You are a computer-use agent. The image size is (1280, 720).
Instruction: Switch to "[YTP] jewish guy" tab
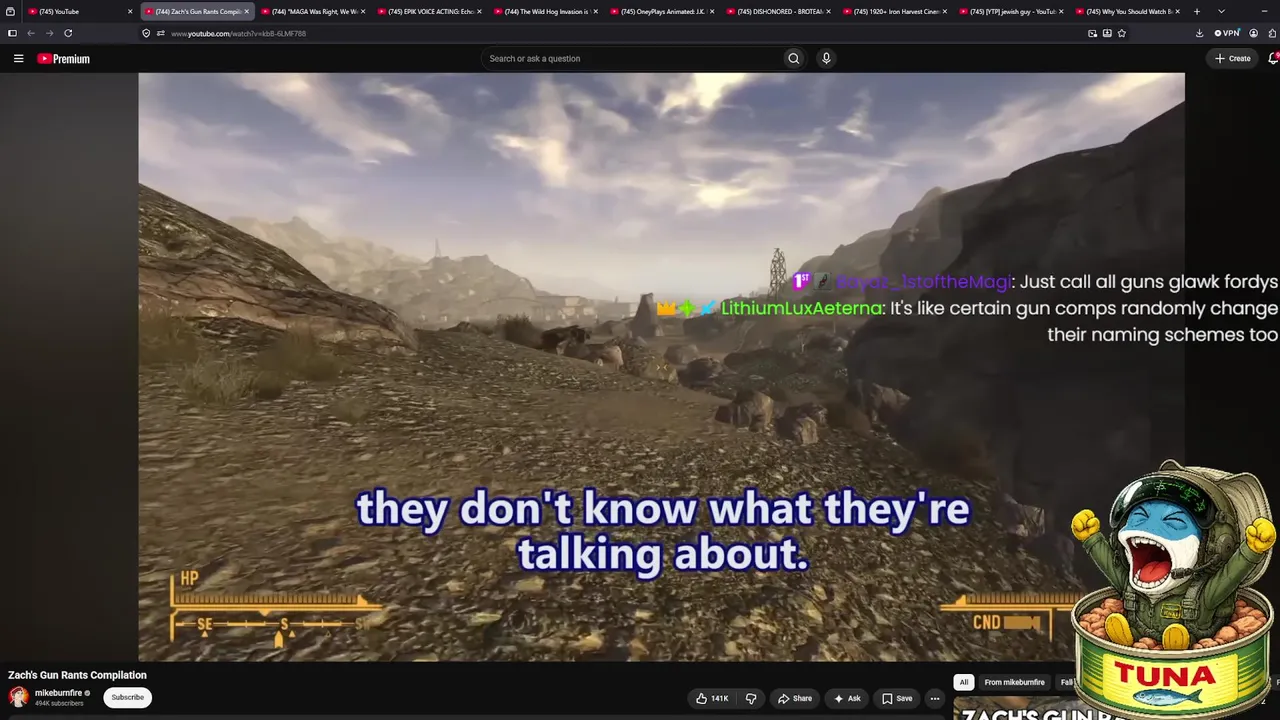(1009, 12)
